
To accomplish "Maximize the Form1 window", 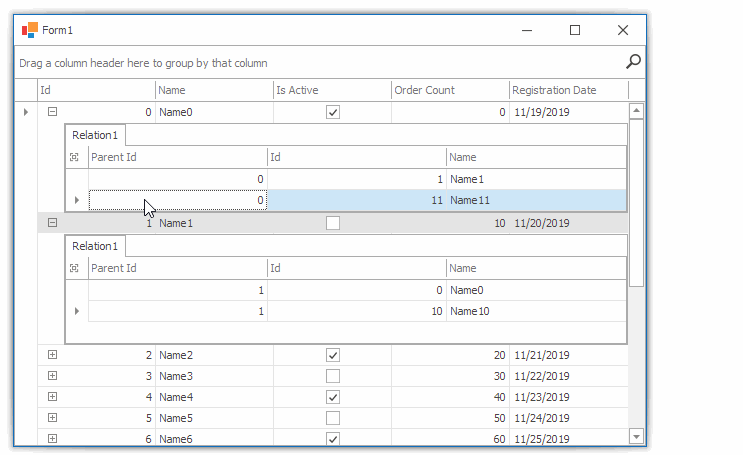I will coord(575,30).
